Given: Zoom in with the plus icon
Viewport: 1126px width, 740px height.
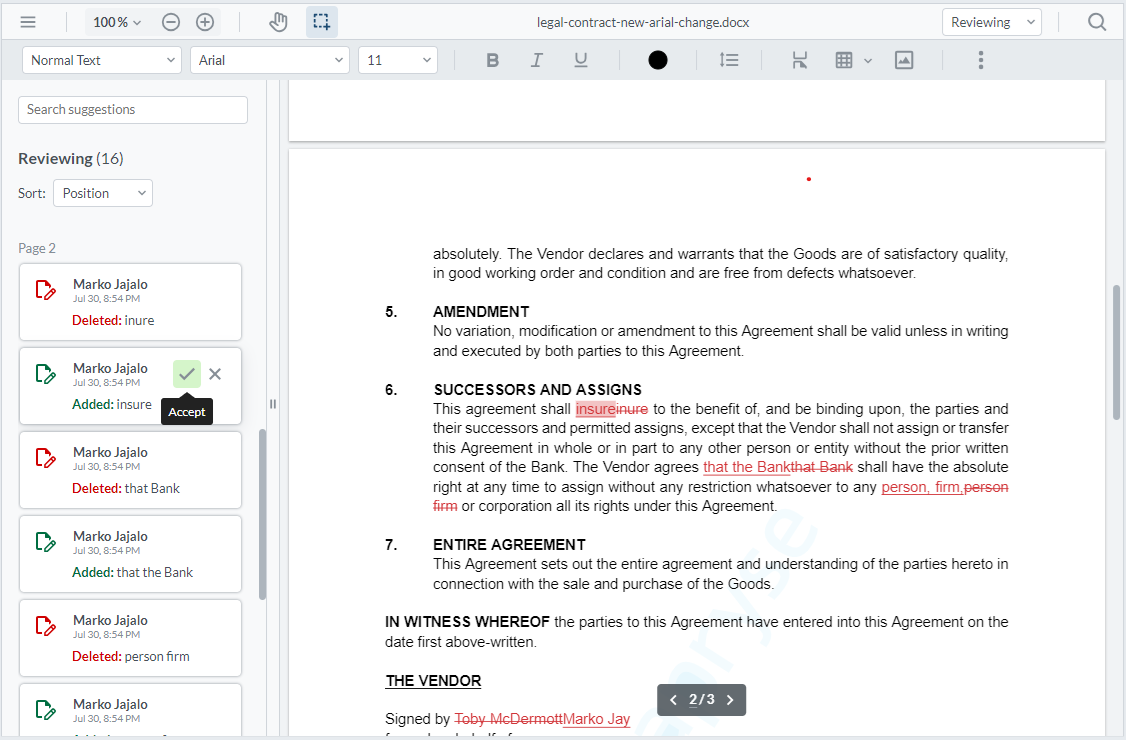Looking at the screenshot, I should tap(205, 22).
